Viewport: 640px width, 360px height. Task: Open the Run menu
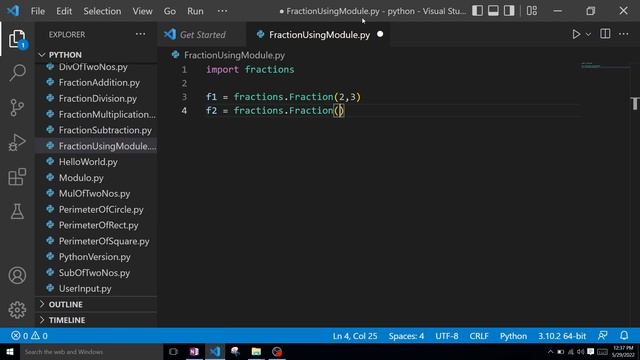pyautogui.click(x=195, y=11)
